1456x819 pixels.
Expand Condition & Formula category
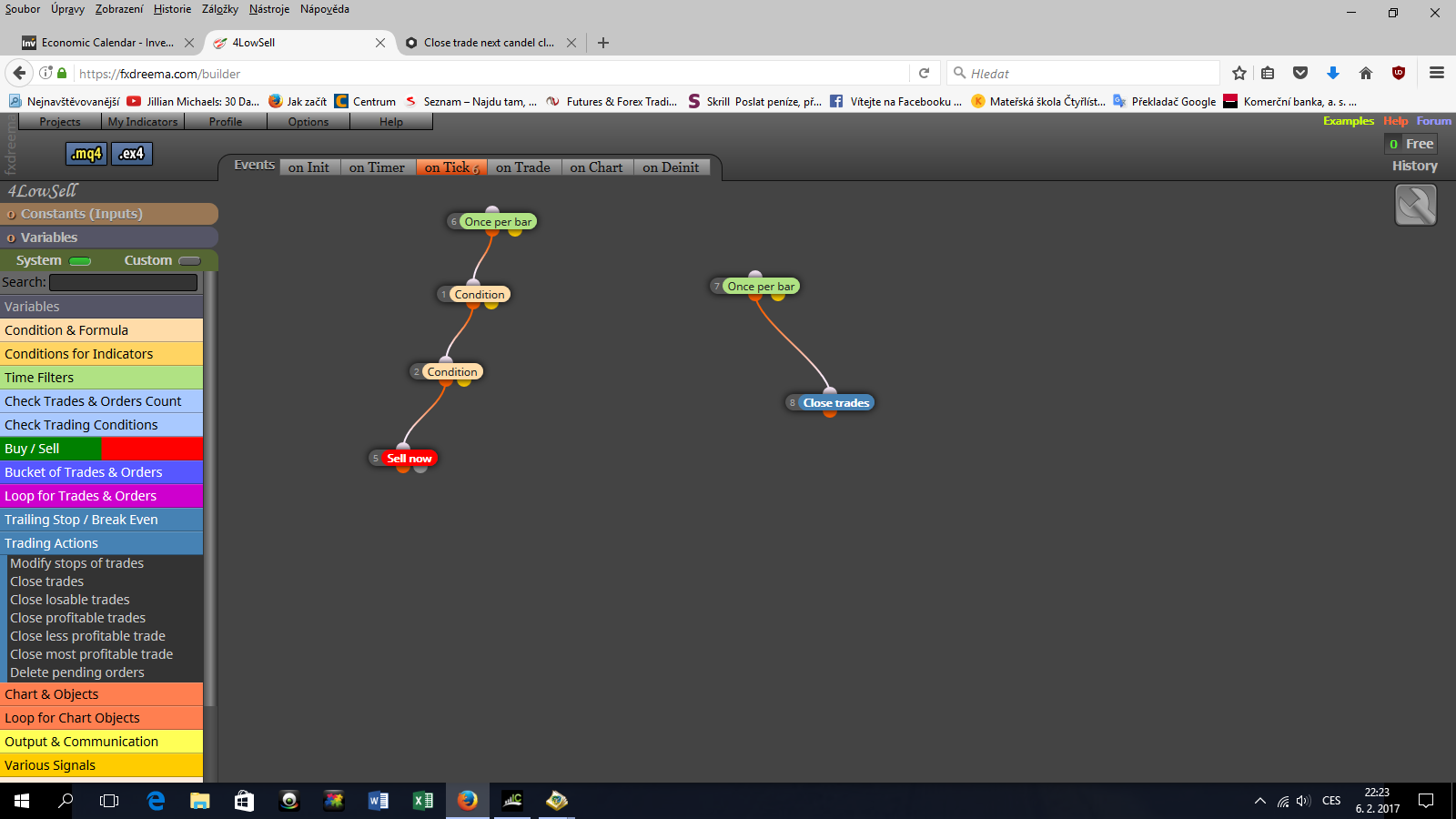click(x=101, y=330)
